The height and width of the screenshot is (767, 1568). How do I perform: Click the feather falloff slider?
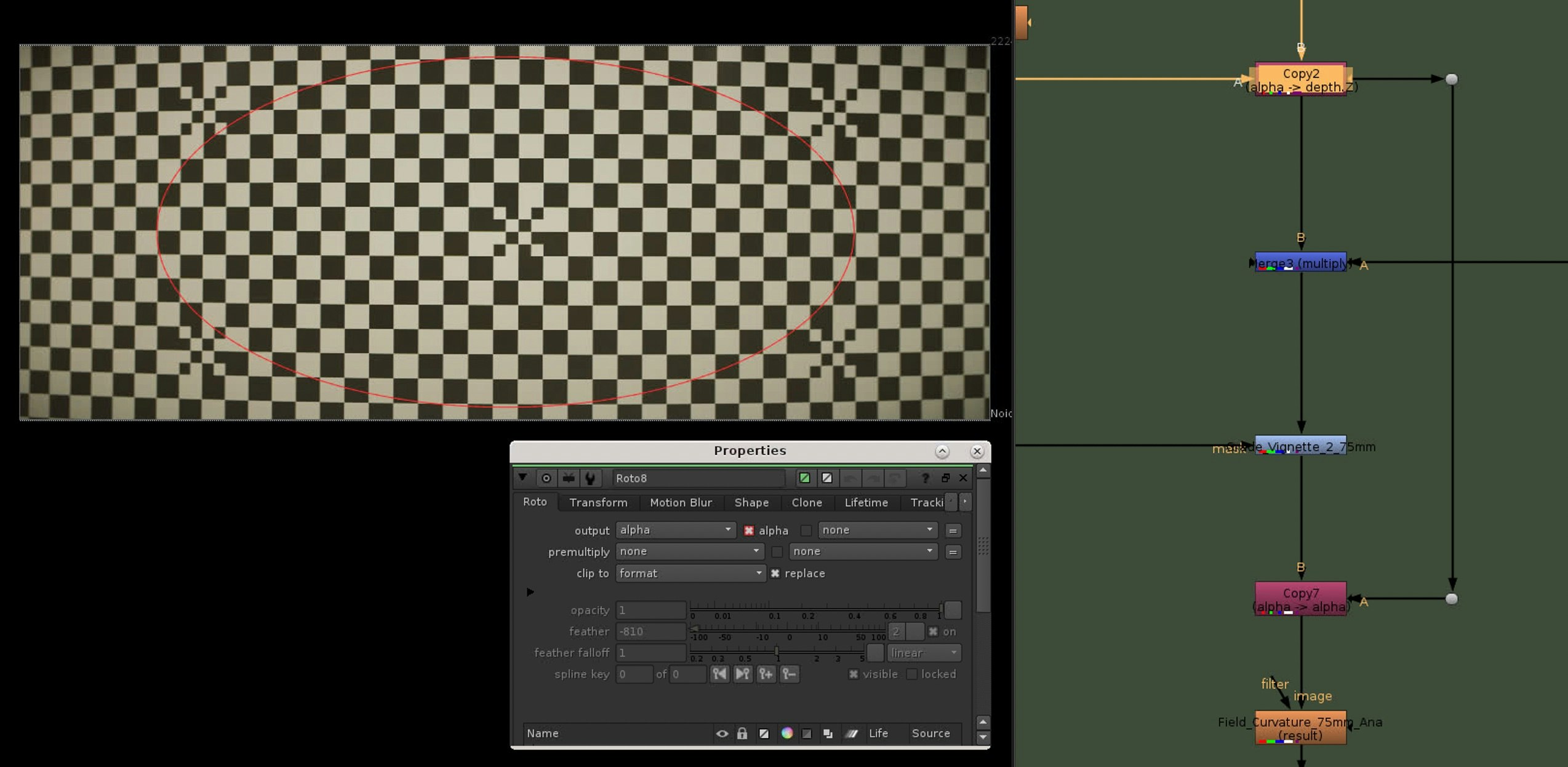click(777, 651)
